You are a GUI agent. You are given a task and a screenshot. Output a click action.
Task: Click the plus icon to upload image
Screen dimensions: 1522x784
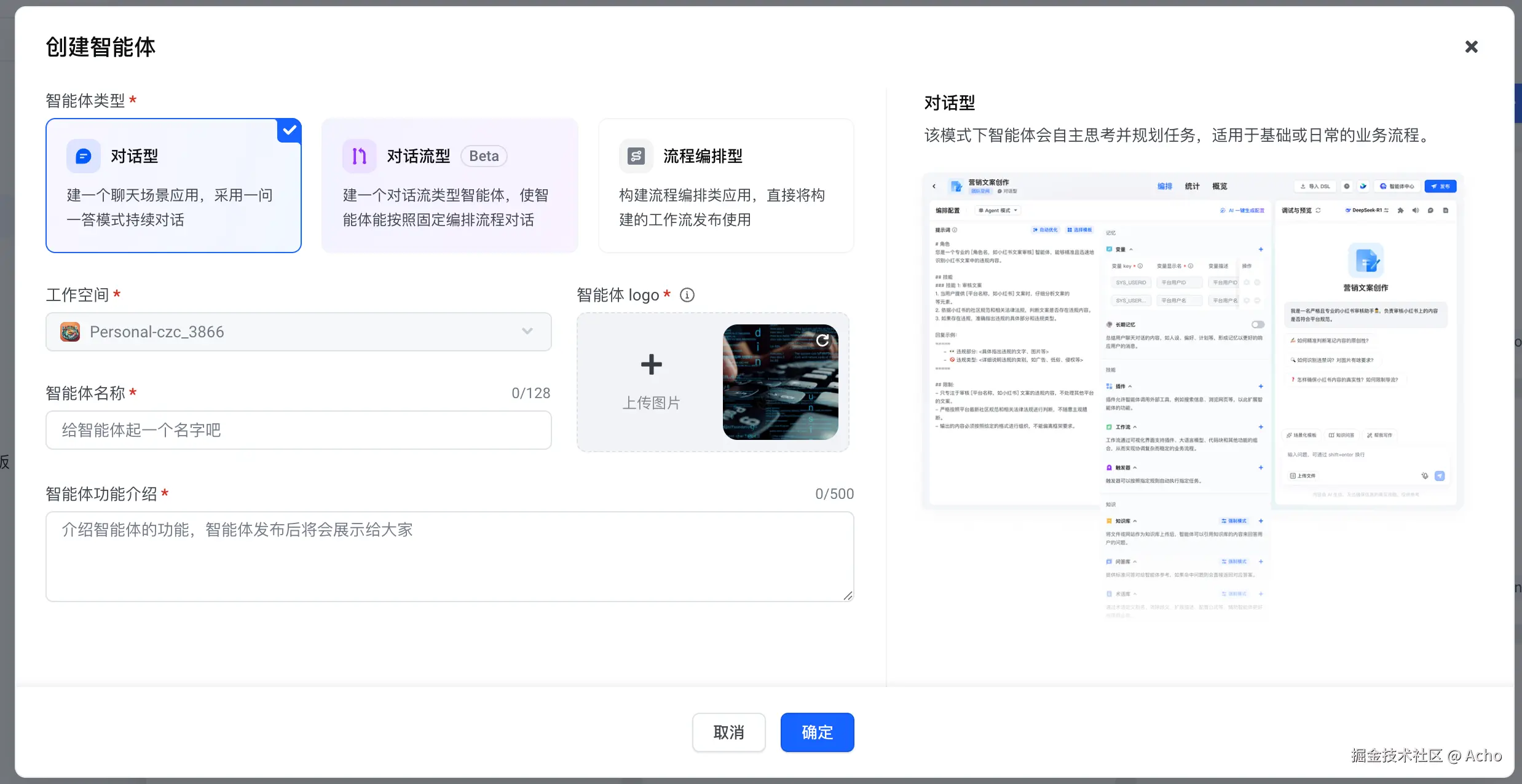click(651, 365)
